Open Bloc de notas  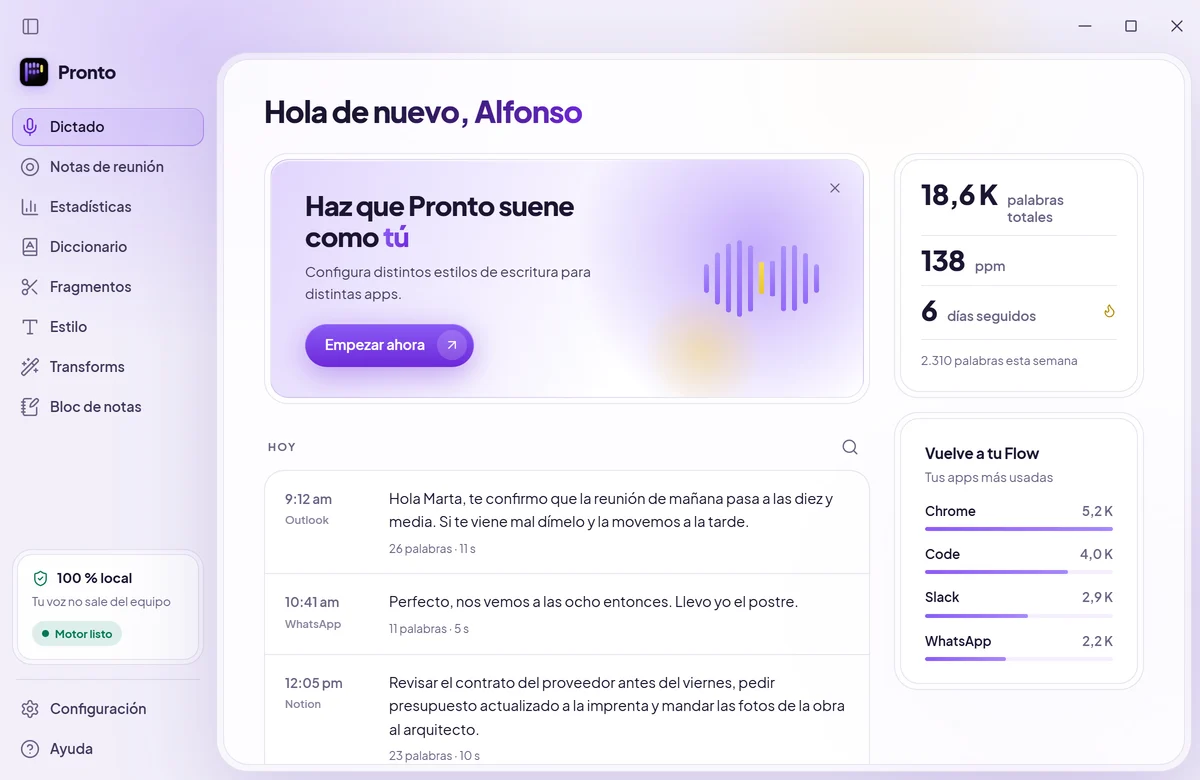[x=108, y=407]
